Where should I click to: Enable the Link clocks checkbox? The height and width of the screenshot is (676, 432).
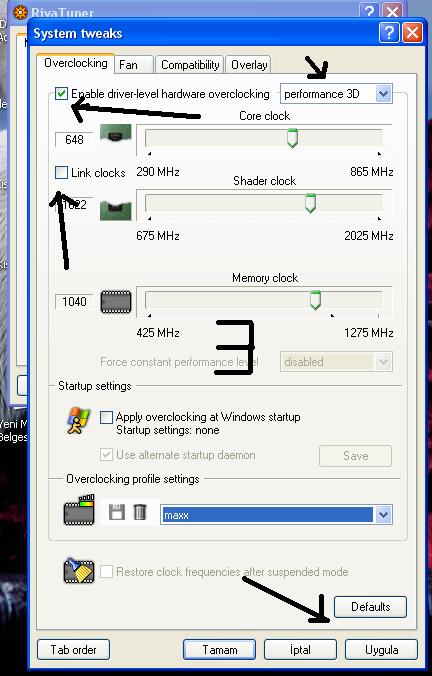pos(62,172)
